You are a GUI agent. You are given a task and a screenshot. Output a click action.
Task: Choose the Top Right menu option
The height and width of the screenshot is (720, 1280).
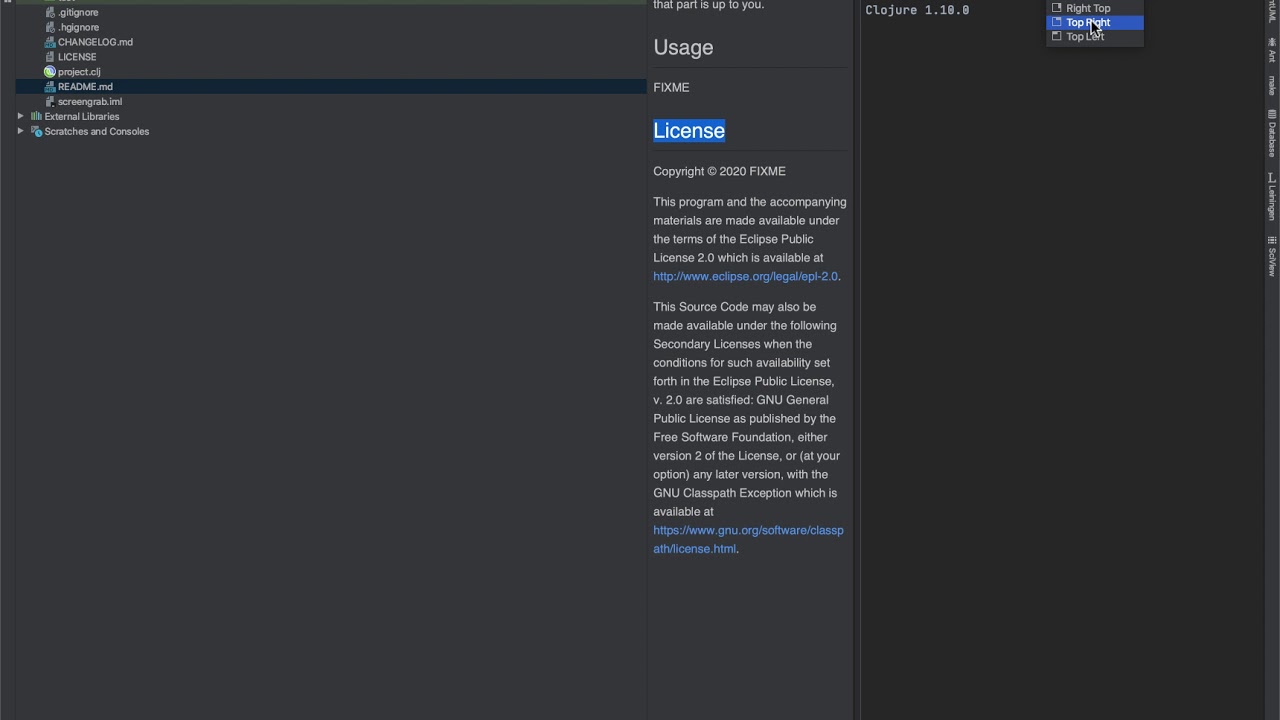(x=1088, y=22)
